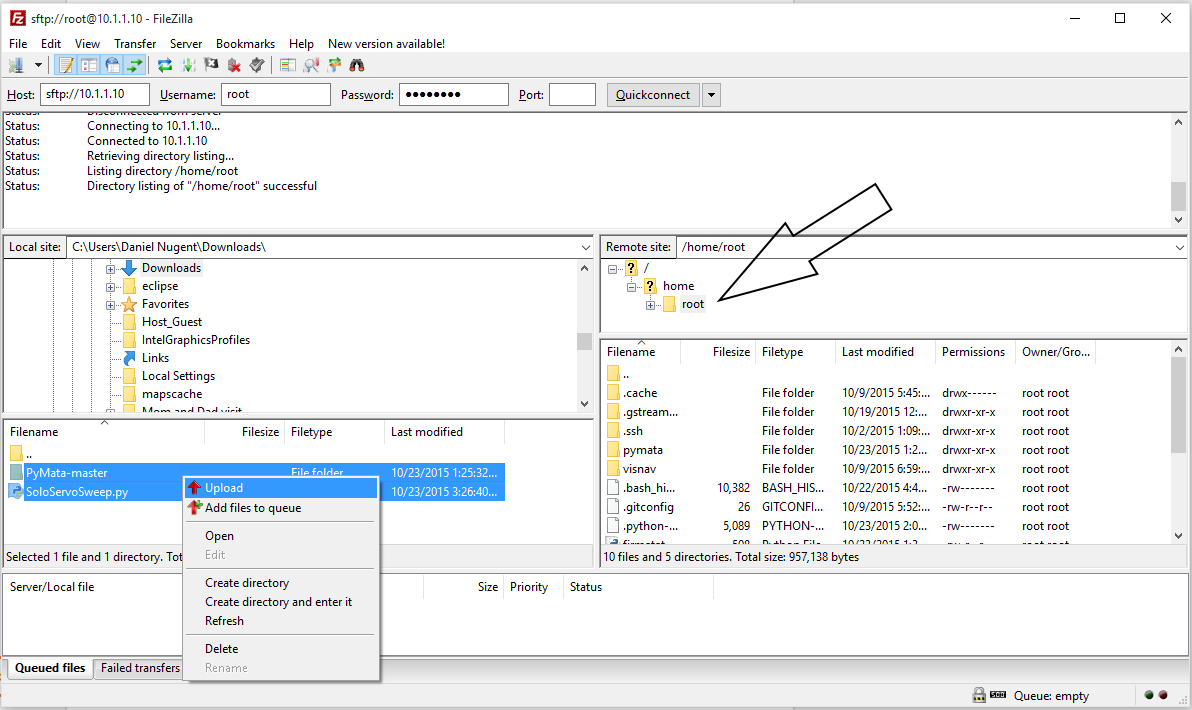This screenshot has width=1192, height=710.
Task: Open the directory comparison icon
Action: coord(288,65)
